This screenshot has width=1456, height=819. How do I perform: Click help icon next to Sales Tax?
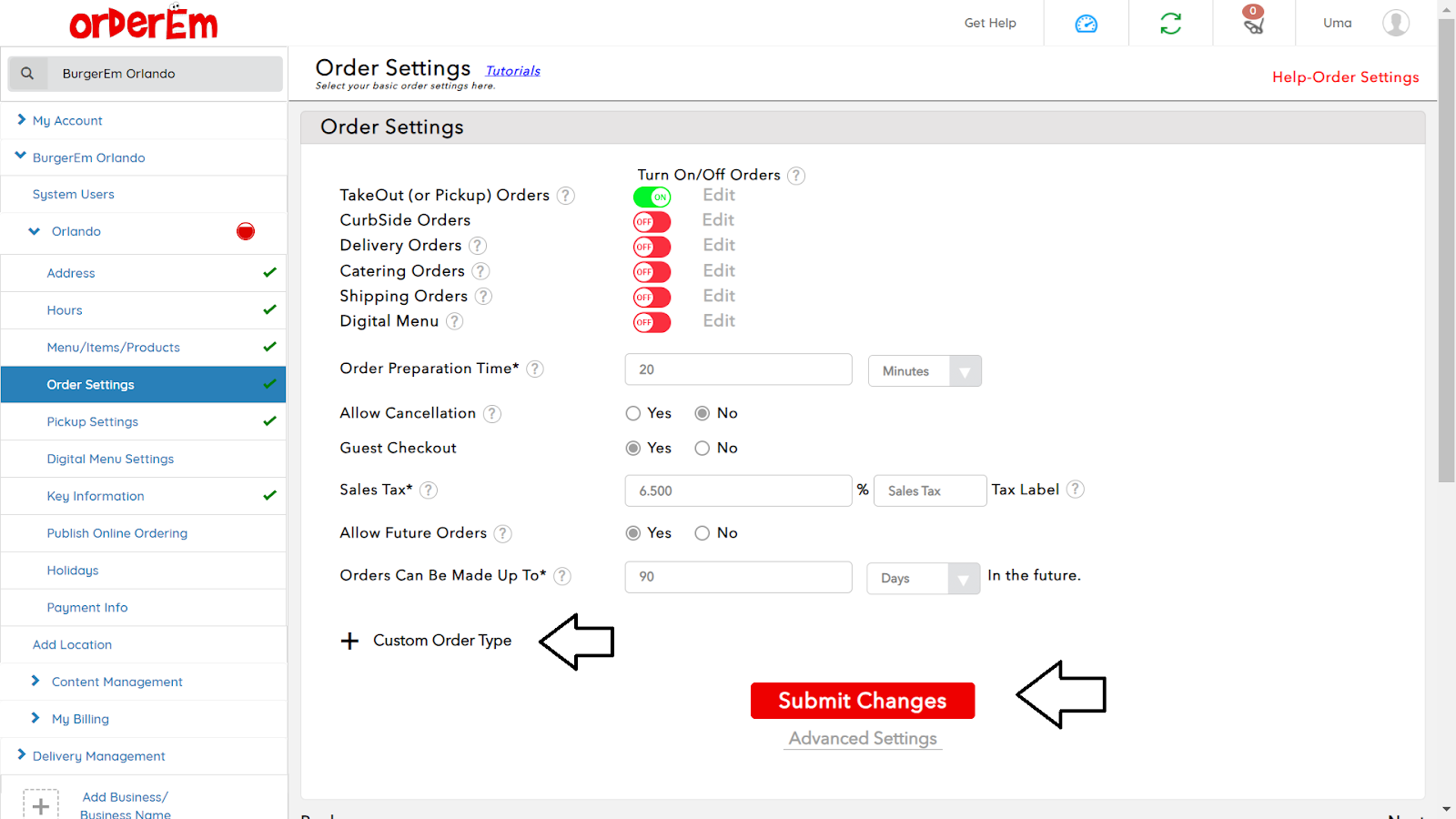(429, 490)
